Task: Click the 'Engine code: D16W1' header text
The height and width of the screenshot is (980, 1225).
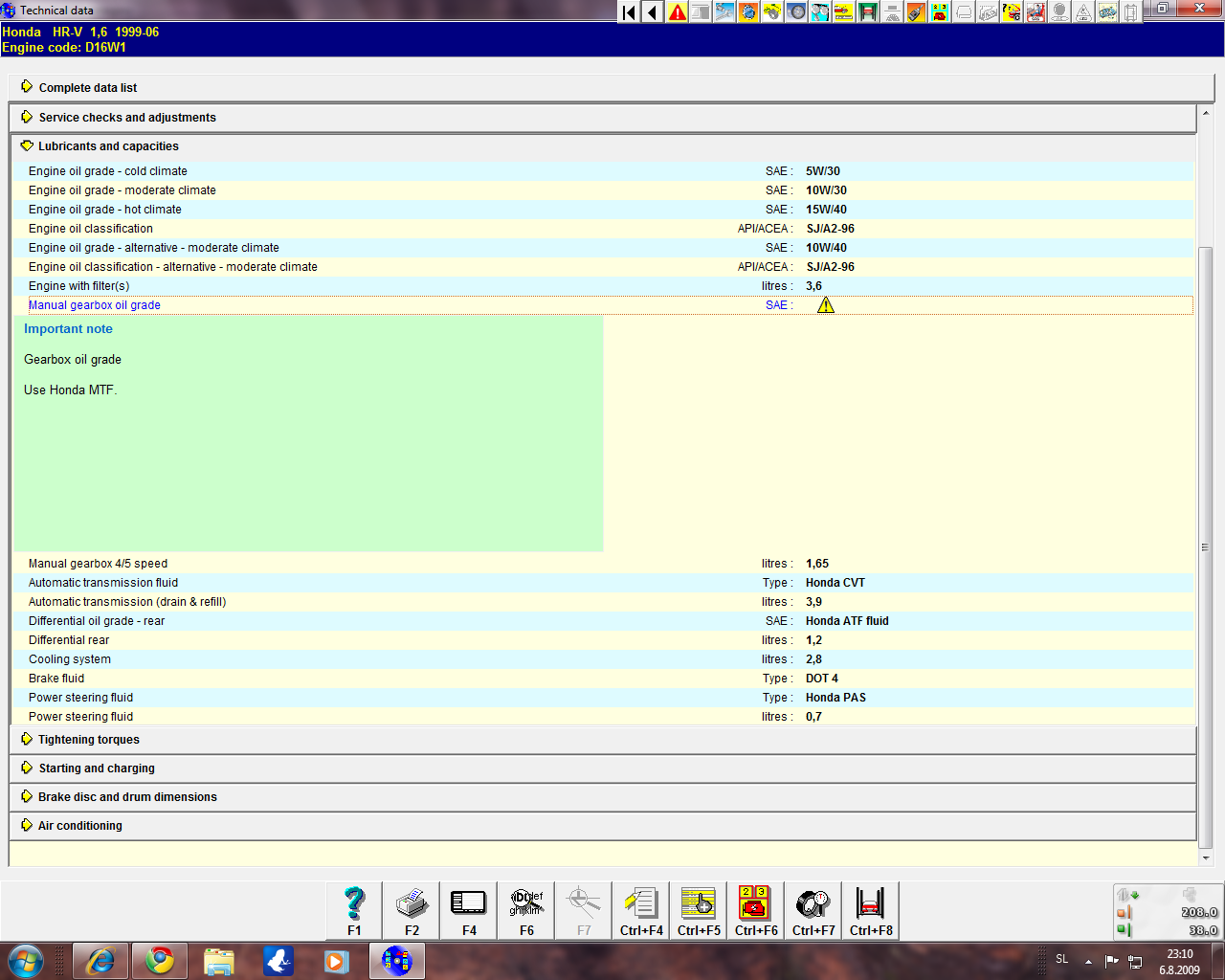Action: 64,47
